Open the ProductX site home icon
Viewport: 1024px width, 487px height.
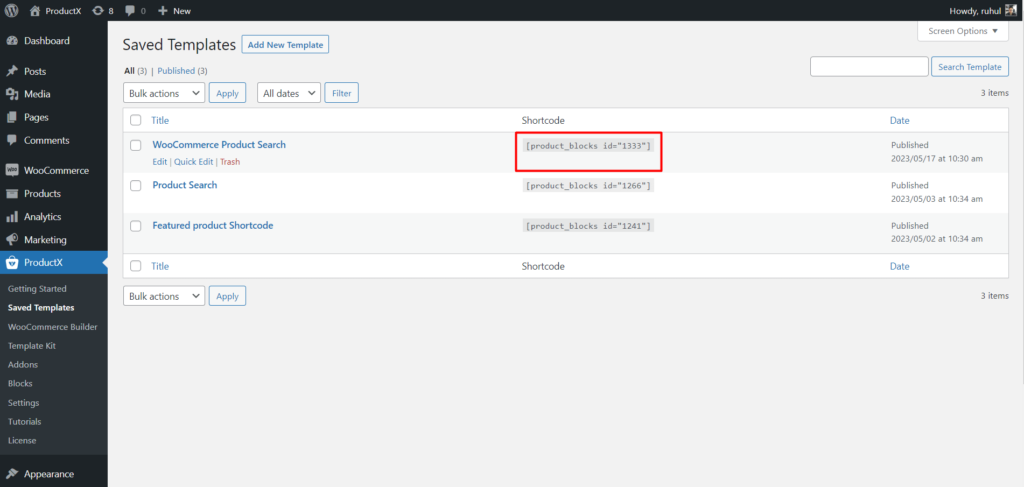coord(35,10)
